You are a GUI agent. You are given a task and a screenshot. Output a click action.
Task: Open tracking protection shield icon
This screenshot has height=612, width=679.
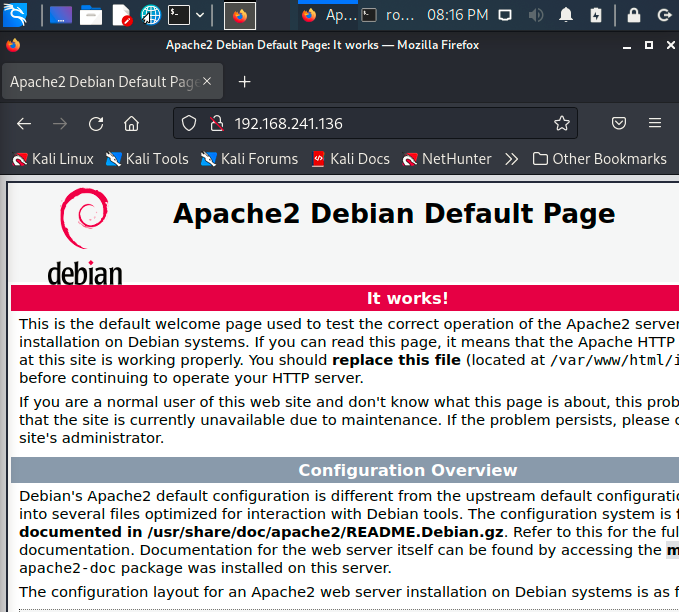[x=189, y=123]
